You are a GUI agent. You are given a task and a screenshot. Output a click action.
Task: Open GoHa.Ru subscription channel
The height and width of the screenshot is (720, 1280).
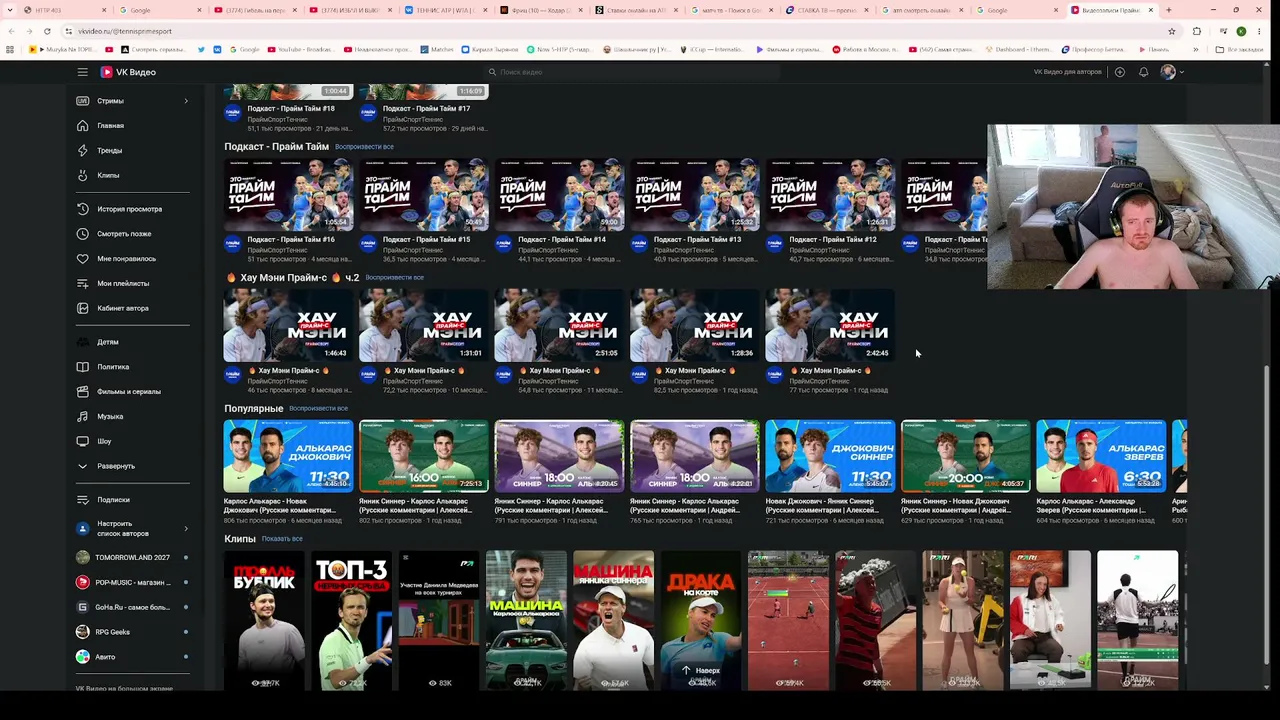pyautogui.click(x=133, y=607)
